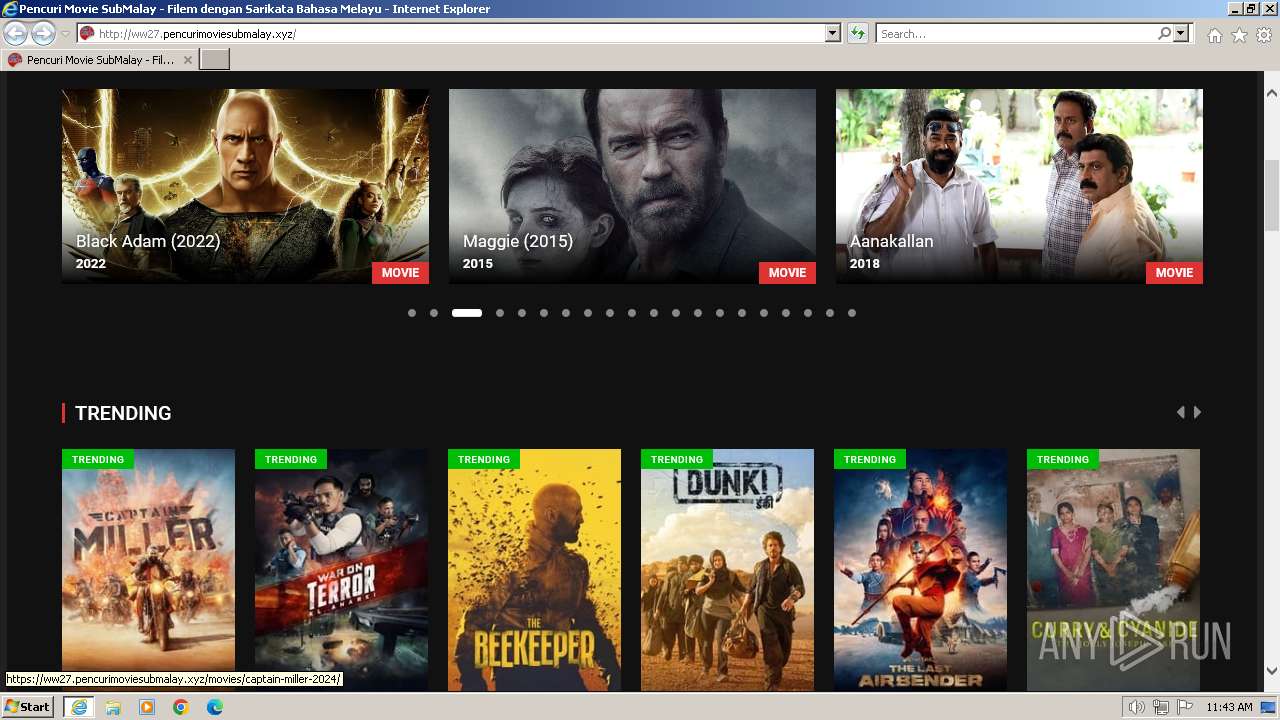Select the first slider pagination dot
Viewport: 1280px width, 720px height.
coord(412,313)
